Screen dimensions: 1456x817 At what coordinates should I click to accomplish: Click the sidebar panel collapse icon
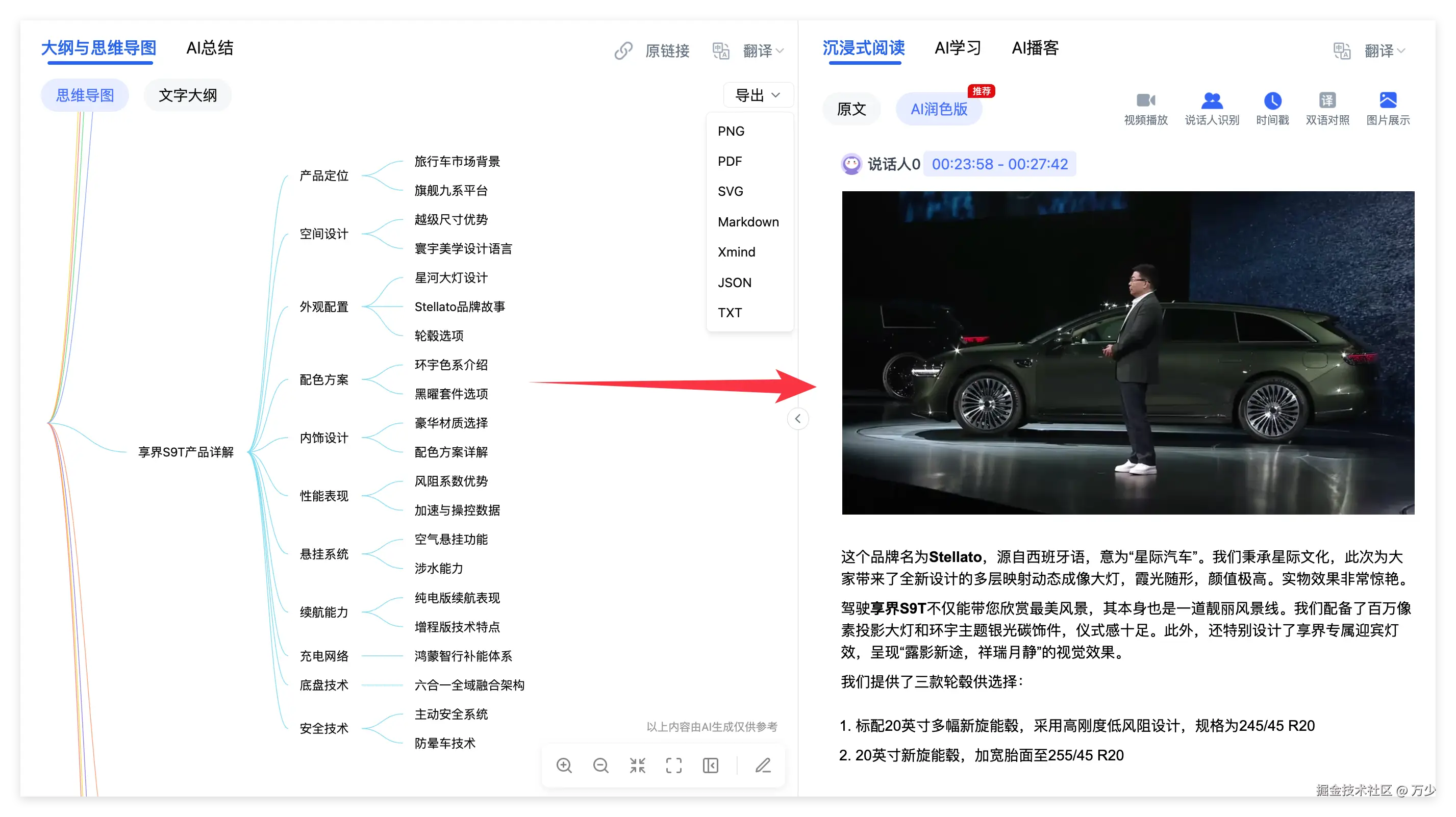pyautogui.click(x=711, y=765)
